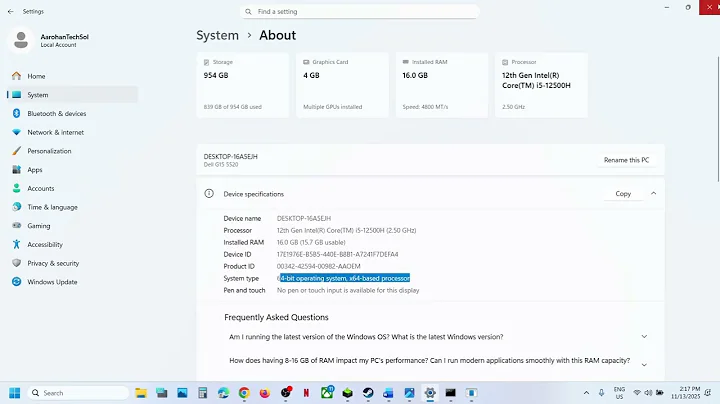Expand the latest Windows version question
This screenshot has height=404, width=720.
644,337
